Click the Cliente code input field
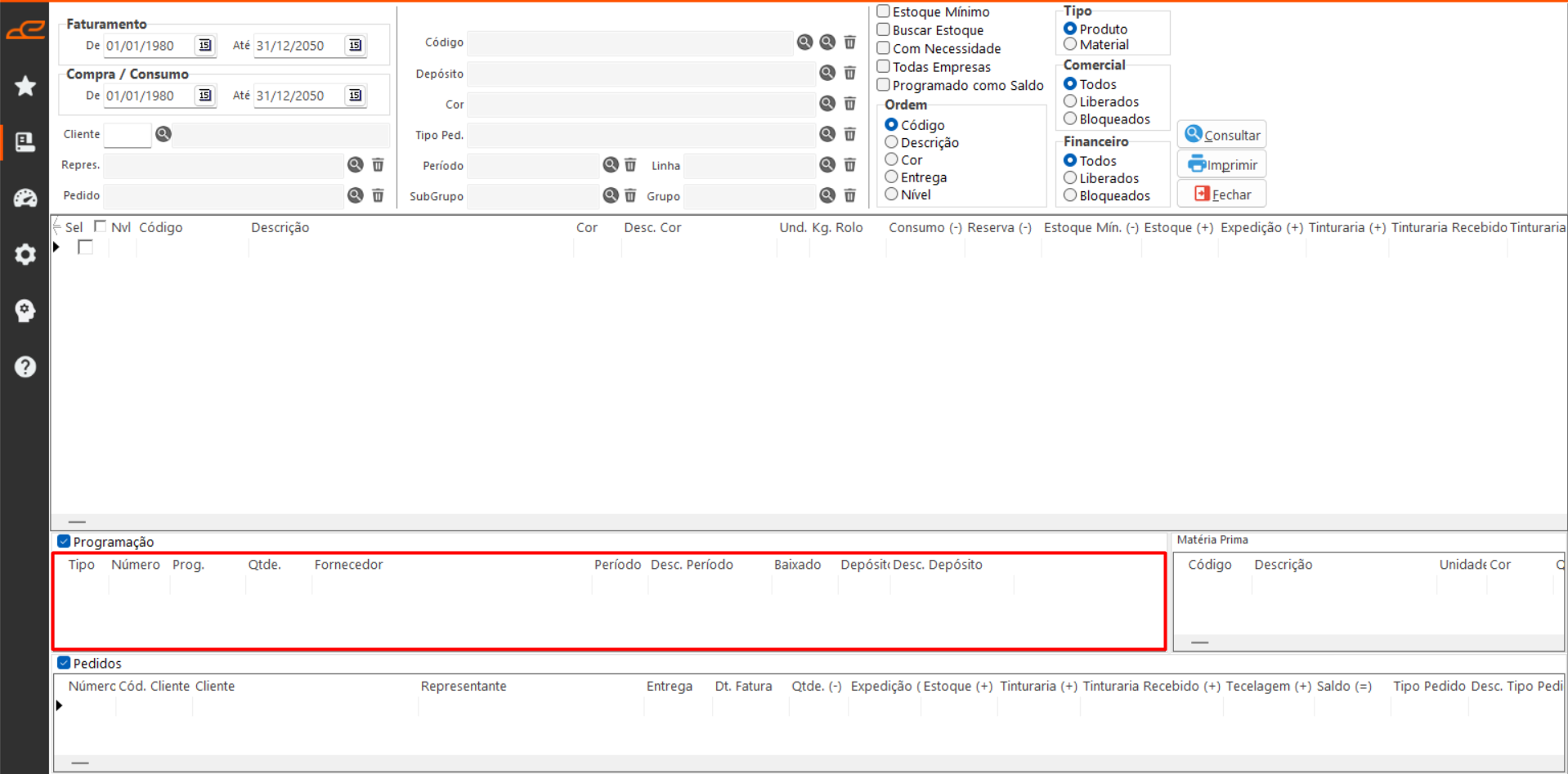Viewport: 1568px width, 774px height. point(128,134)
